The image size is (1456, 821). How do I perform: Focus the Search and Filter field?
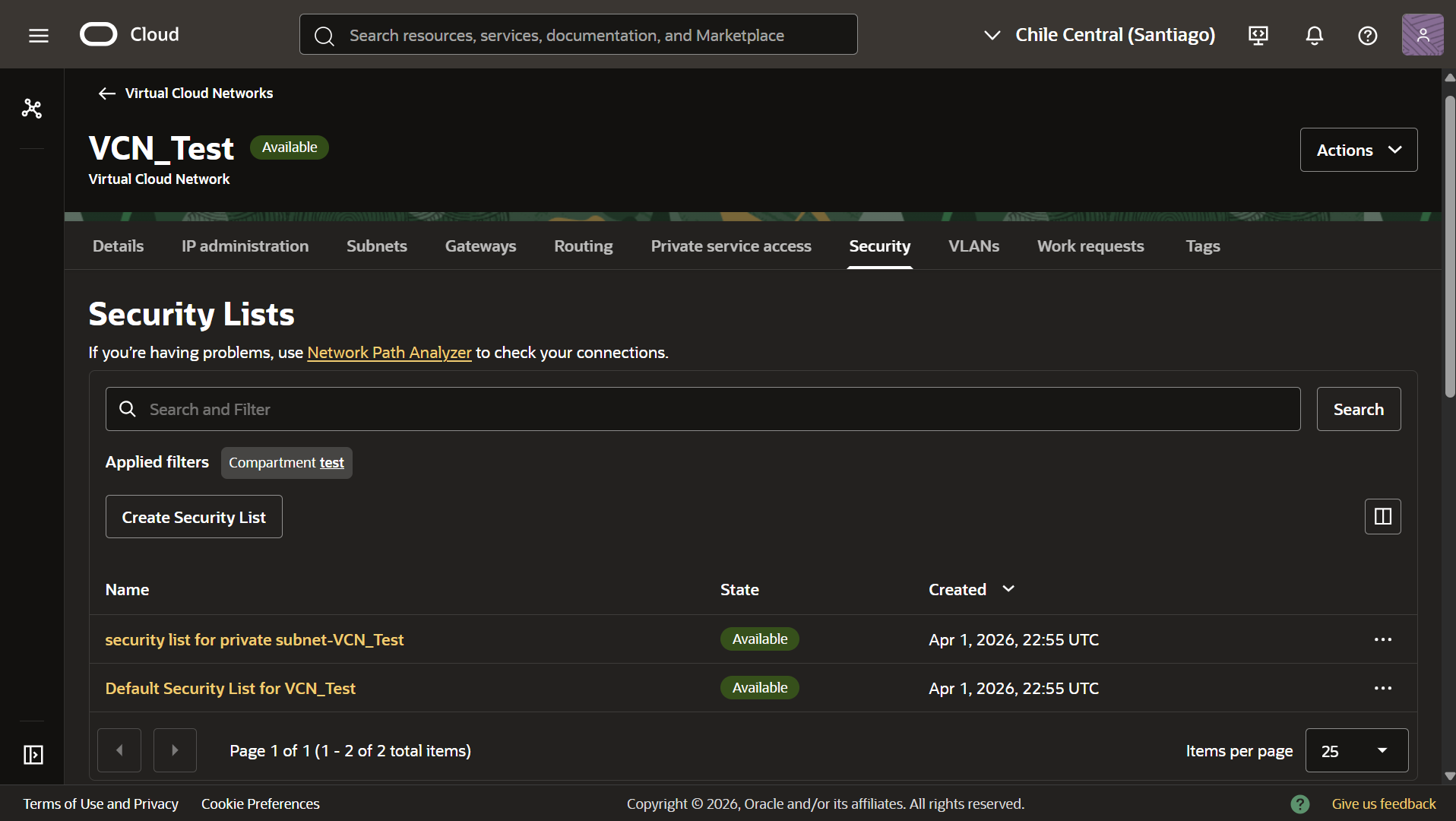(x=703, y=409)
